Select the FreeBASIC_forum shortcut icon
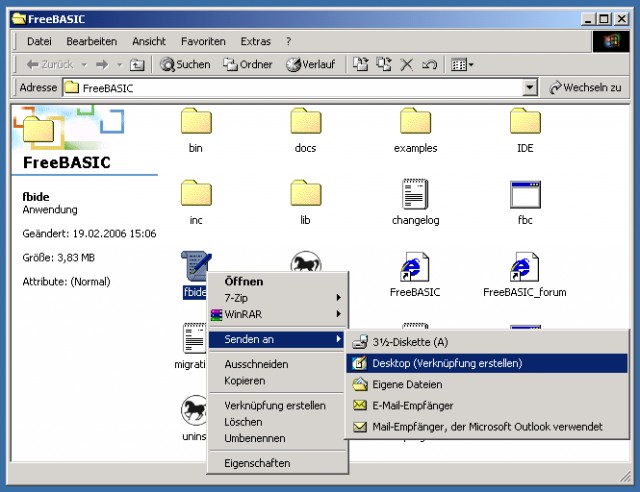 525,267
